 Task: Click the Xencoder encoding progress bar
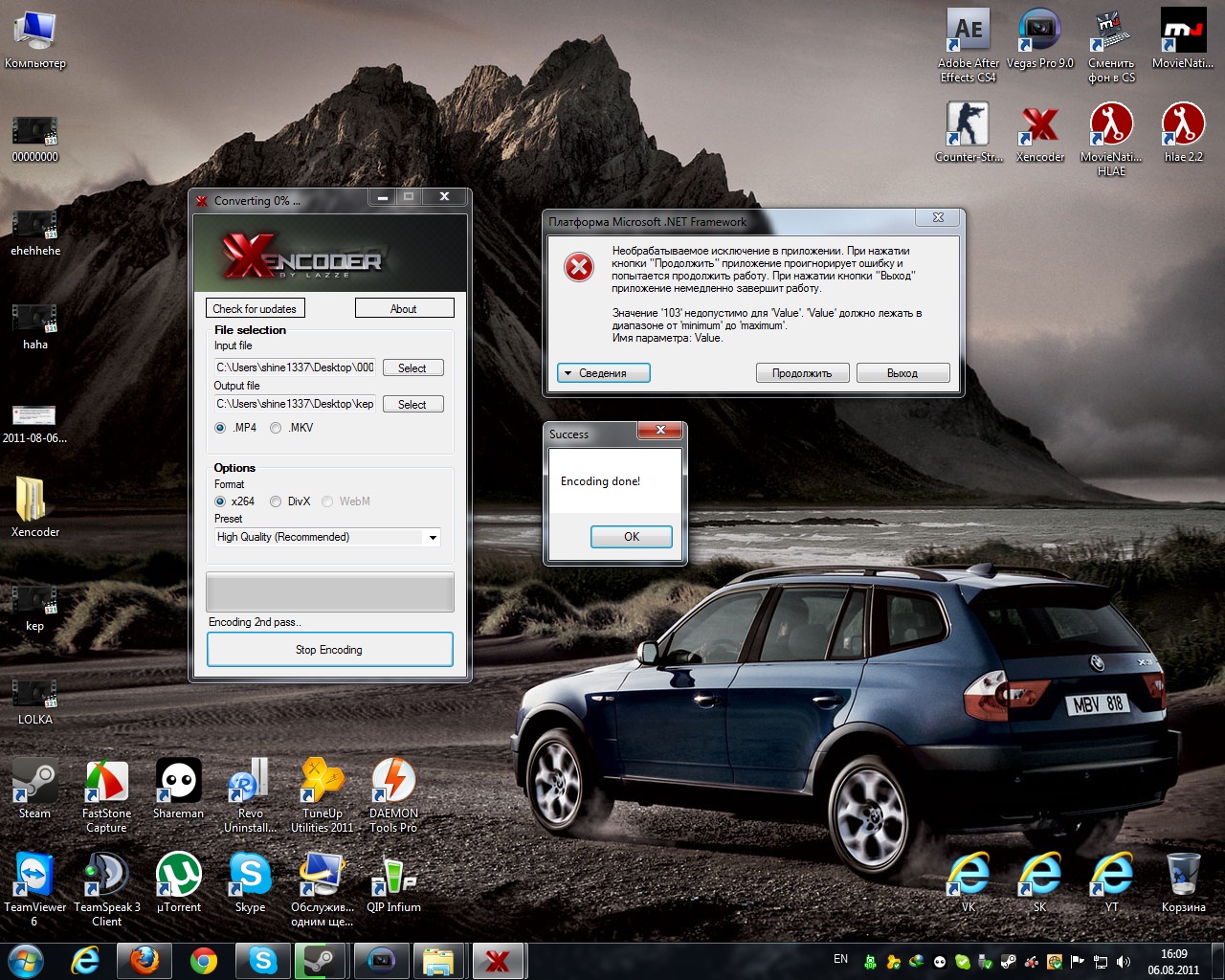[x=329, y=592]
